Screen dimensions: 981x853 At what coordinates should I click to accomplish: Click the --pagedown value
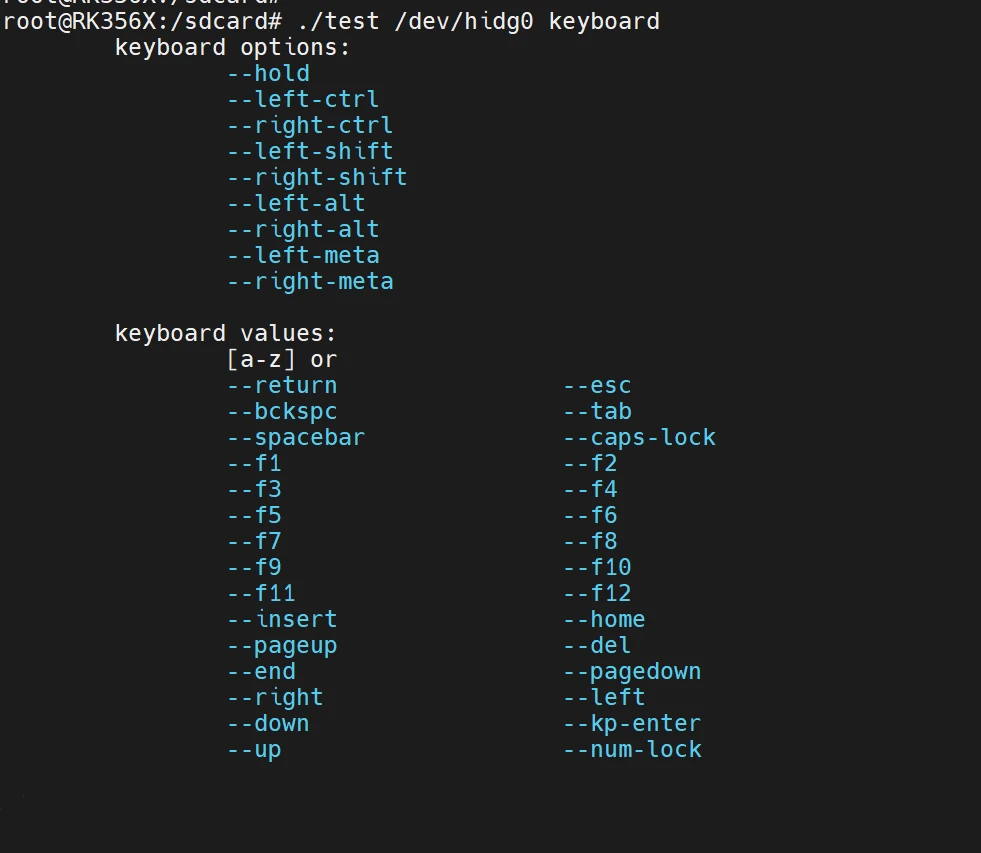pyautogui.click(x=633, y=672)
